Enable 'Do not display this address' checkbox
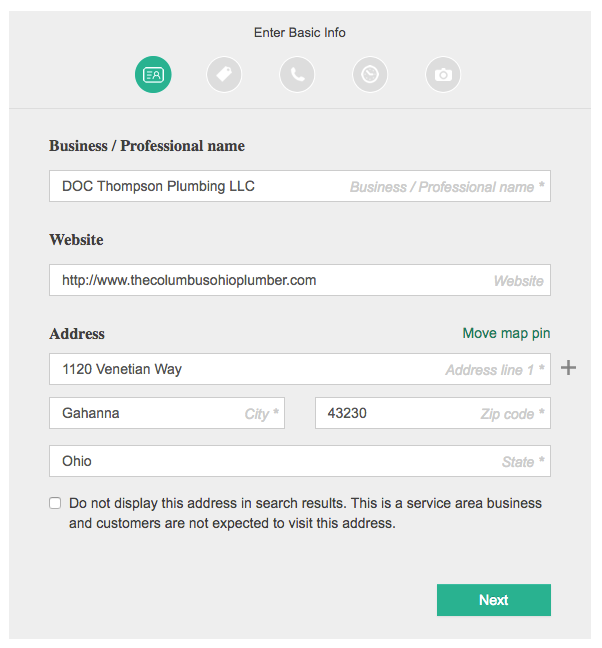Viewport: 602px width, 648px height. click(55, 503)
